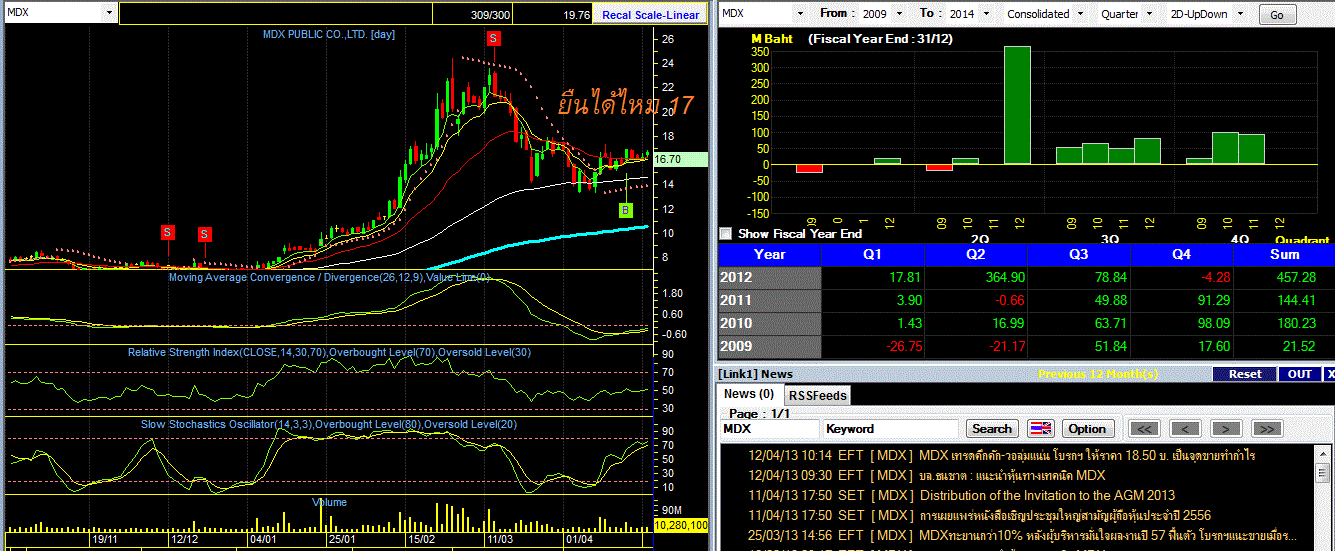This screenshot has height=551, width=1335.
Task: Enable Show Fiscal Year End checkbox
Action: coord(726,234)
